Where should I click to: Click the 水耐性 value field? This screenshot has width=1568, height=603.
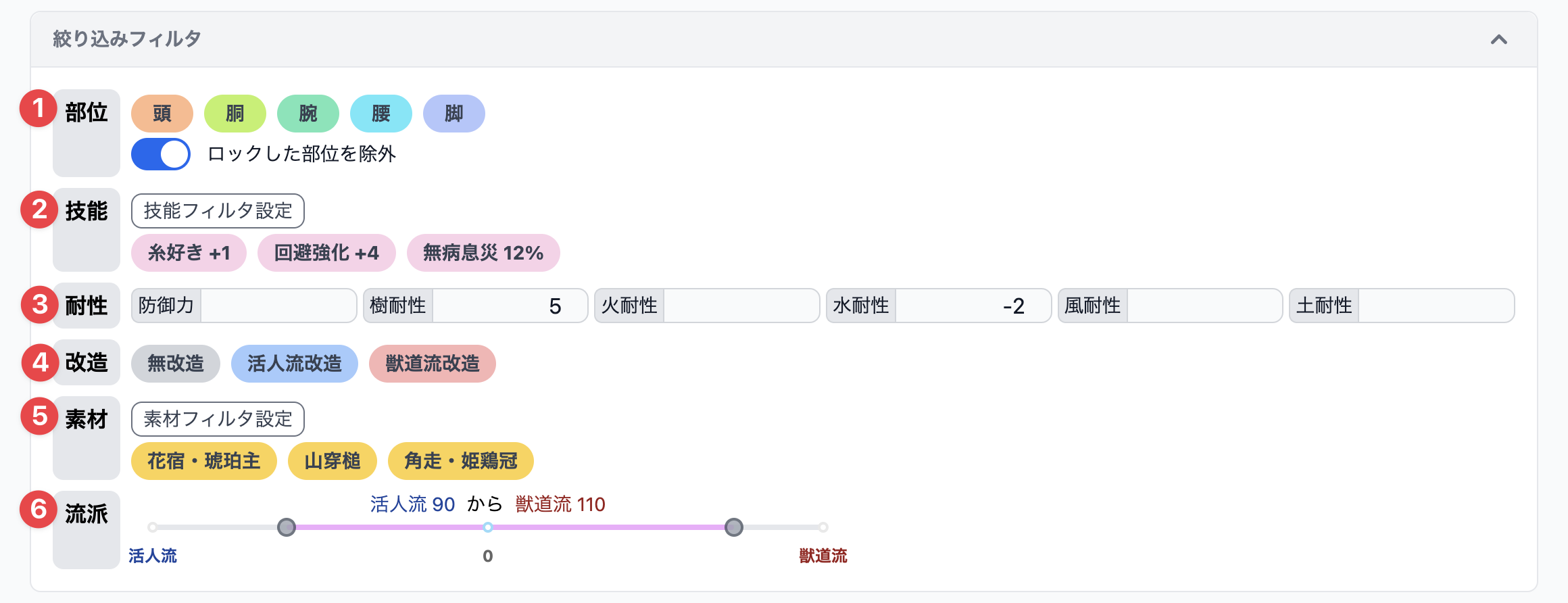pos(973,306)
